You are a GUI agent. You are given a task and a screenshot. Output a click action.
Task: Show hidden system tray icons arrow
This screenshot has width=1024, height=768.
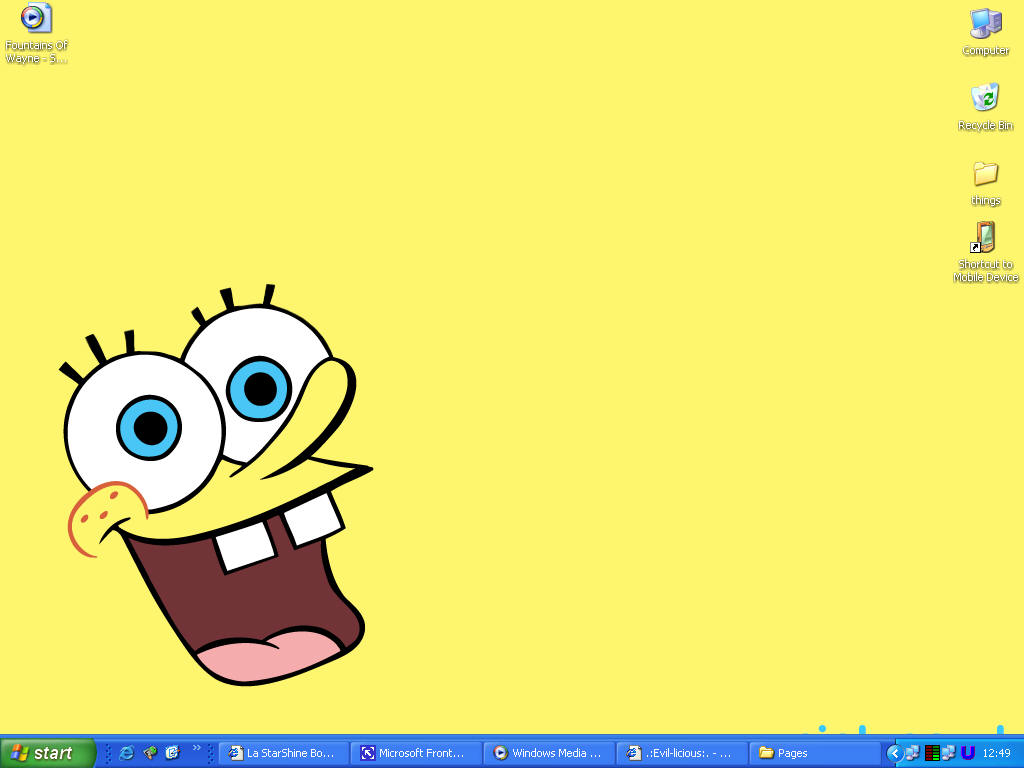point(895,753)
